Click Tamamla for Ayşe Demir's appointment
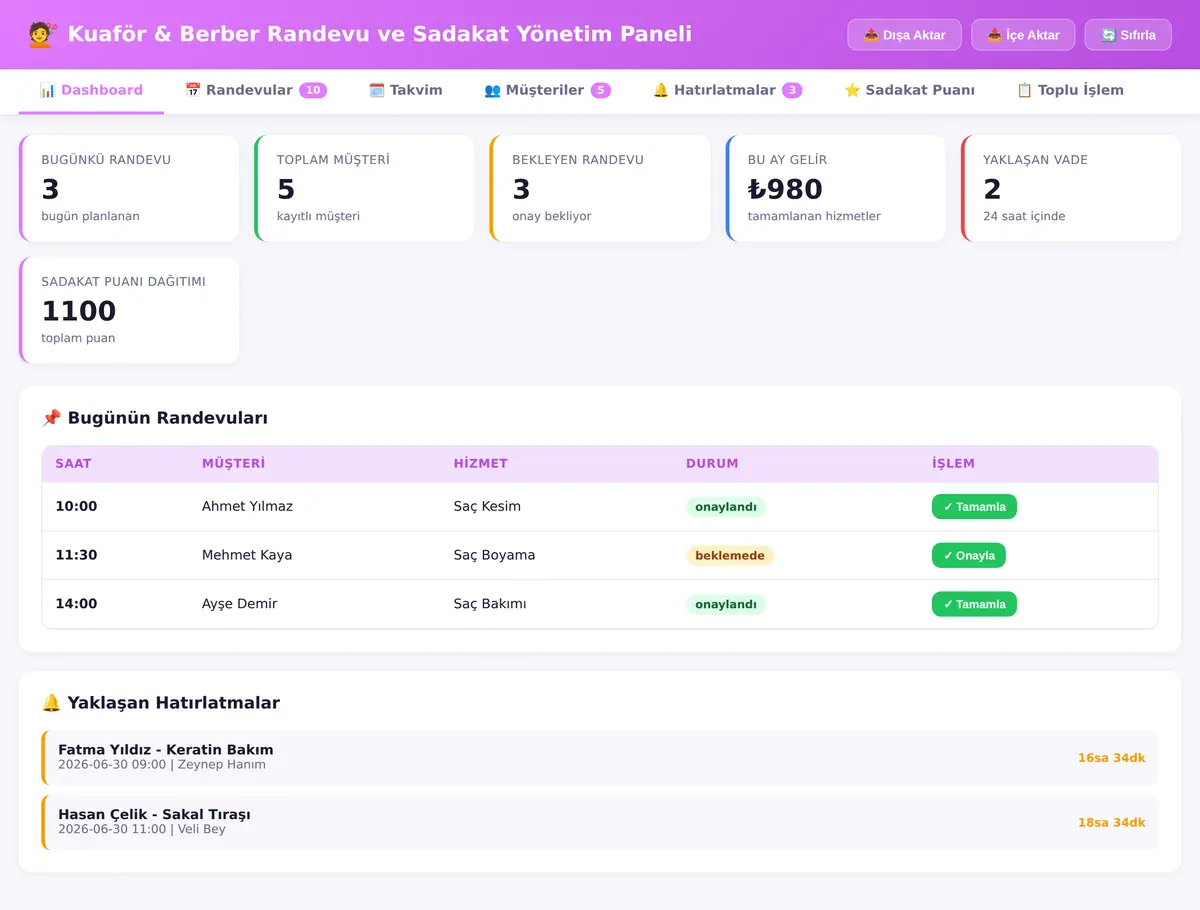1200x910 pixels. tap(974, 604)
